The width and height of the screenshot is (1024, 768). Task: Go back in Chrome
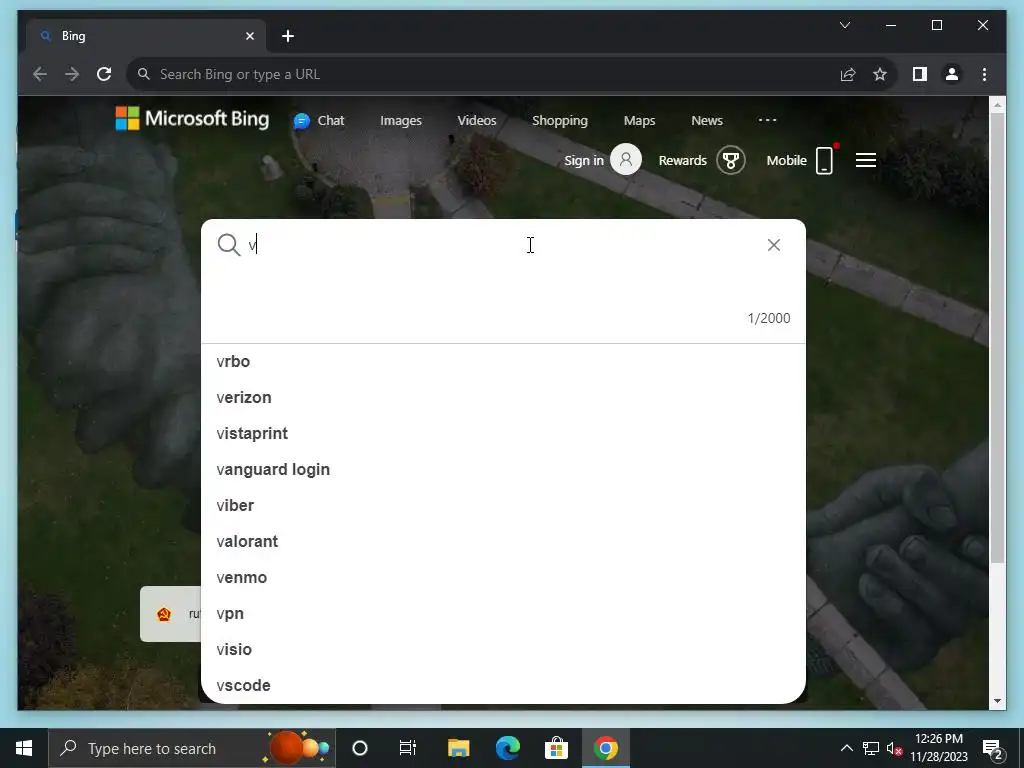click(40, 74)
